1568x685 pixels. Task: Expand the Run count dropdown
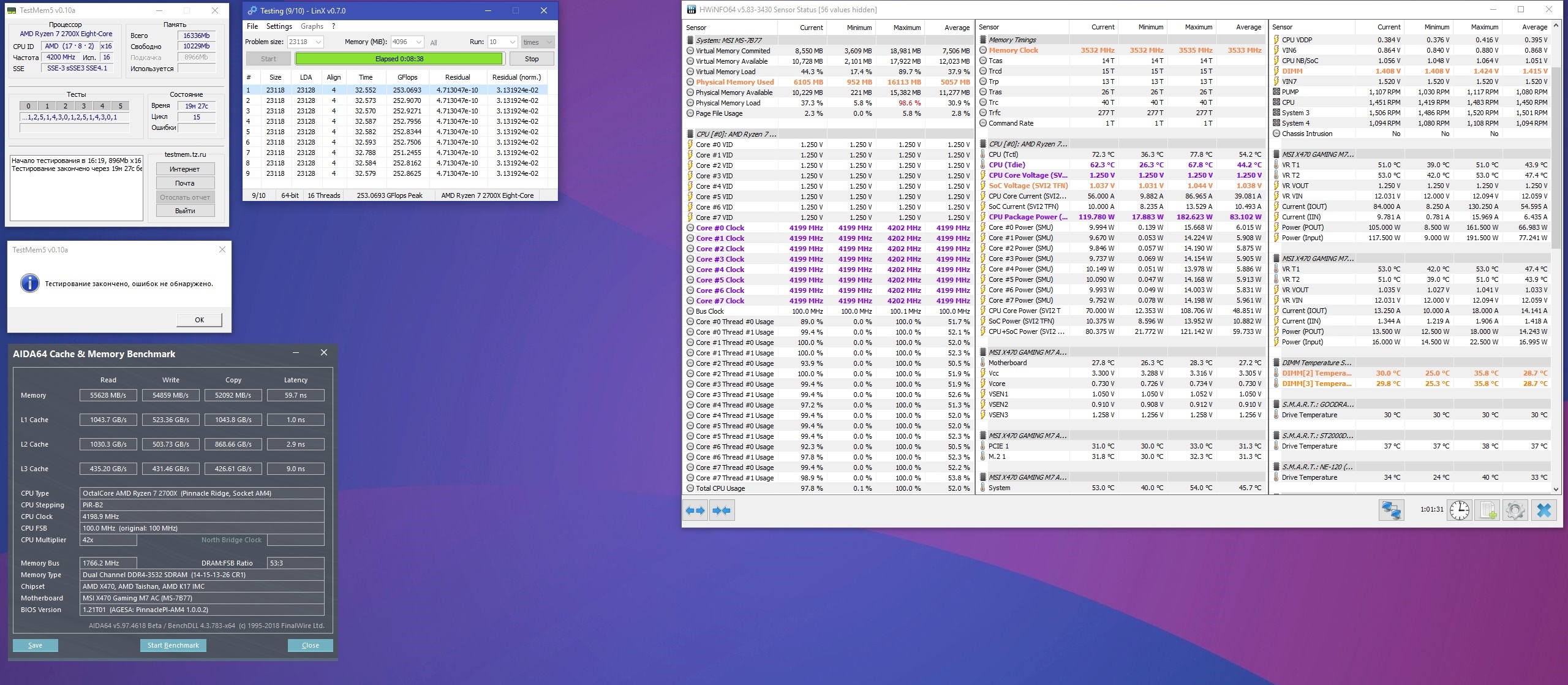point(511,42)
